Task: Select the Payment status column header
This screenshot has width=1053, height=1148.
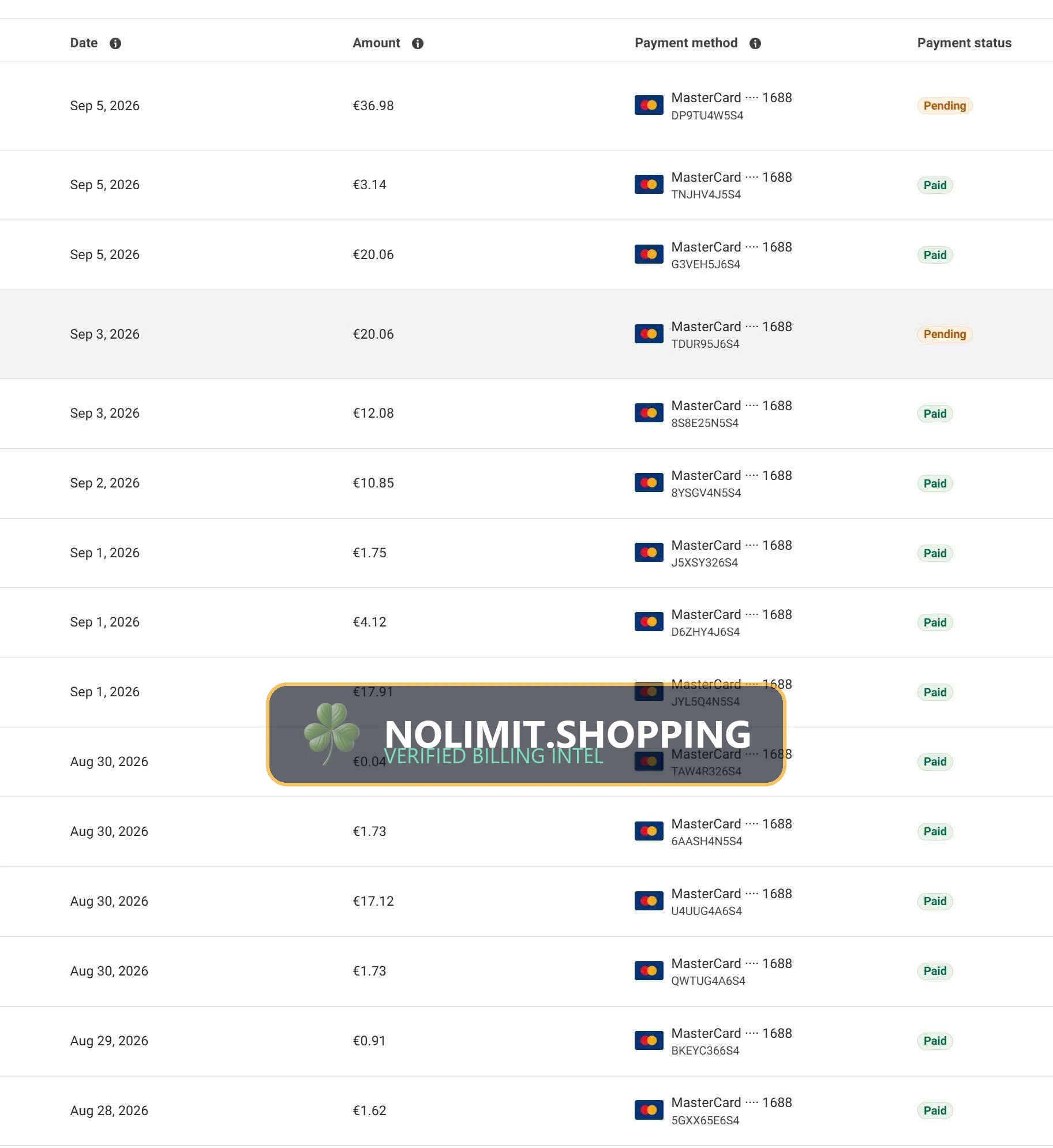Action: (x=964, y=43)
